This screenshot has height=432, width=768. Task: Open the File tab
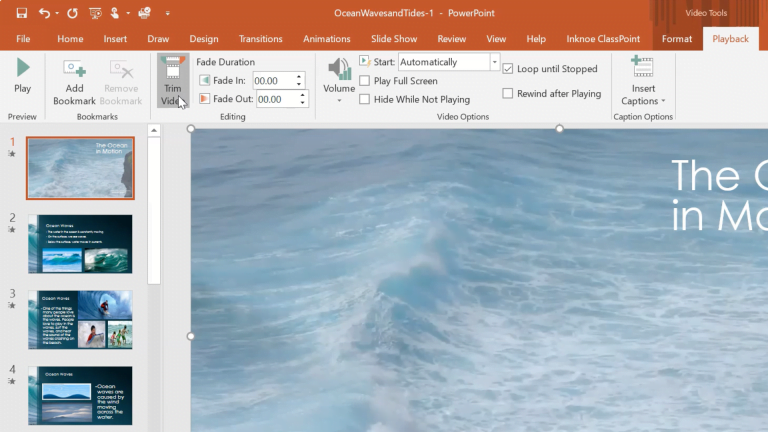pos(23,39)
